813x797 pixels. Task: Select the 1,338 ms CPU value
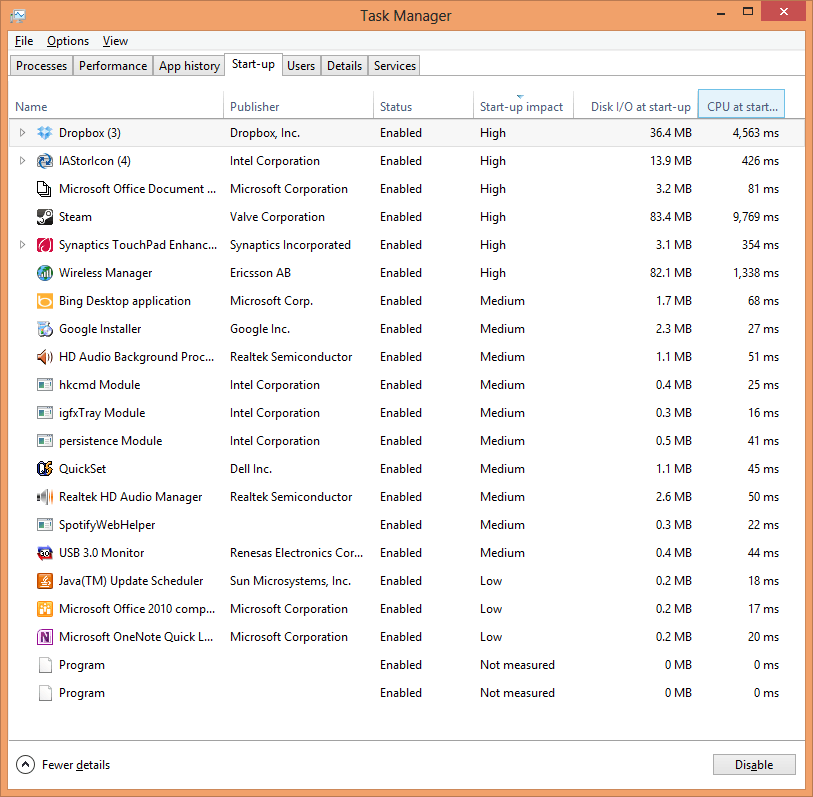755,273
